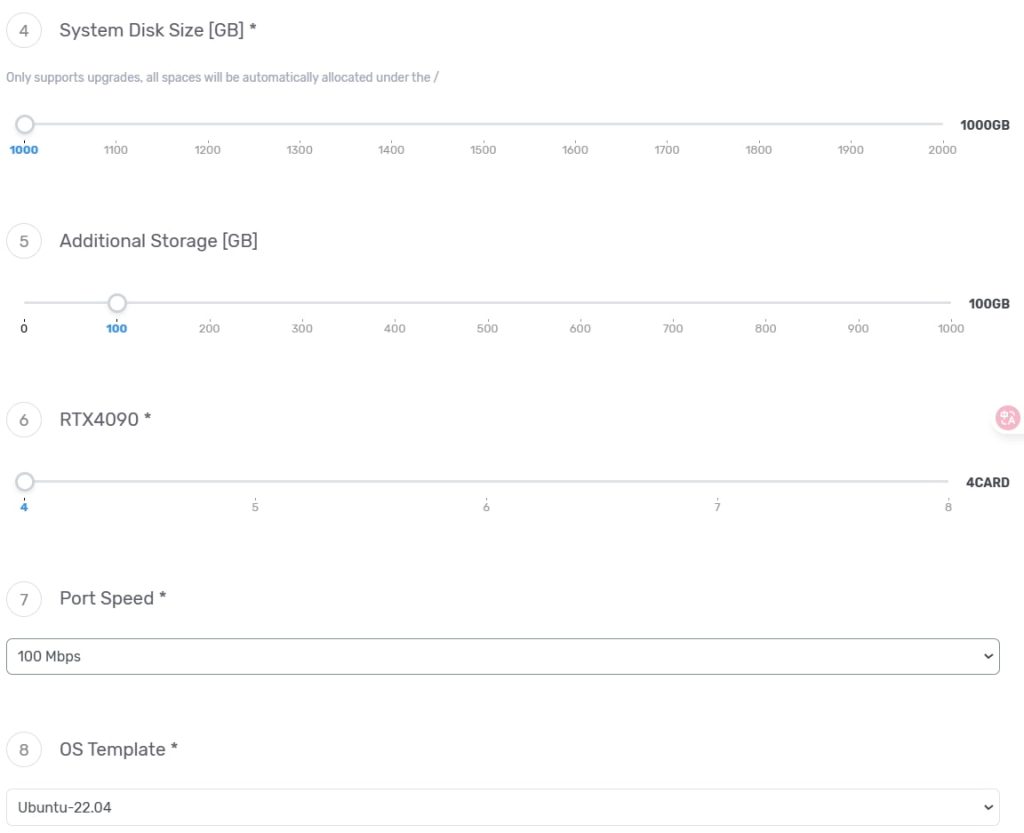Select 6 cards on RTX4090 slider
The height and width of the screenshot is (833, 1024).
[x=486, y=482]
